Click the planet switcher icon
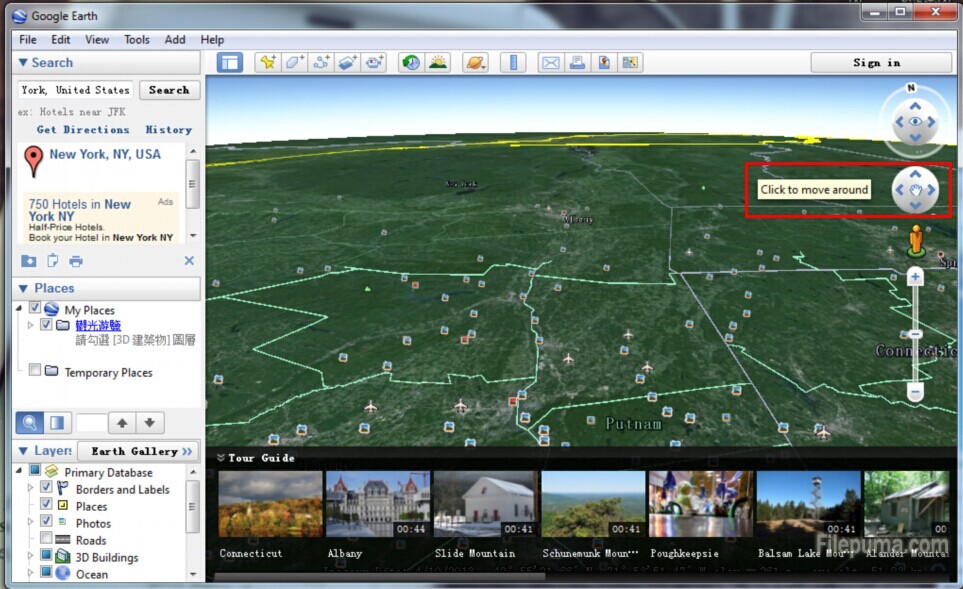Screen dimensions: 963x589 click(x=475, y=62)
